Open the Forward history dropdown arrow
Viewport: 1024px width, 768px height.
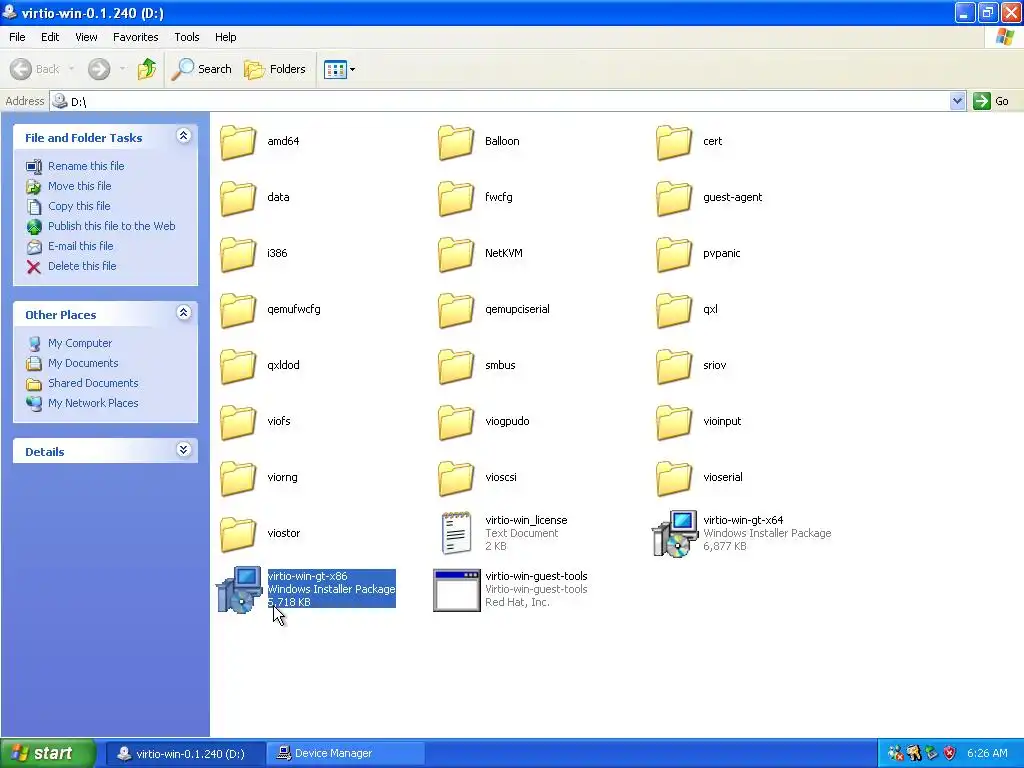(122, 69)
